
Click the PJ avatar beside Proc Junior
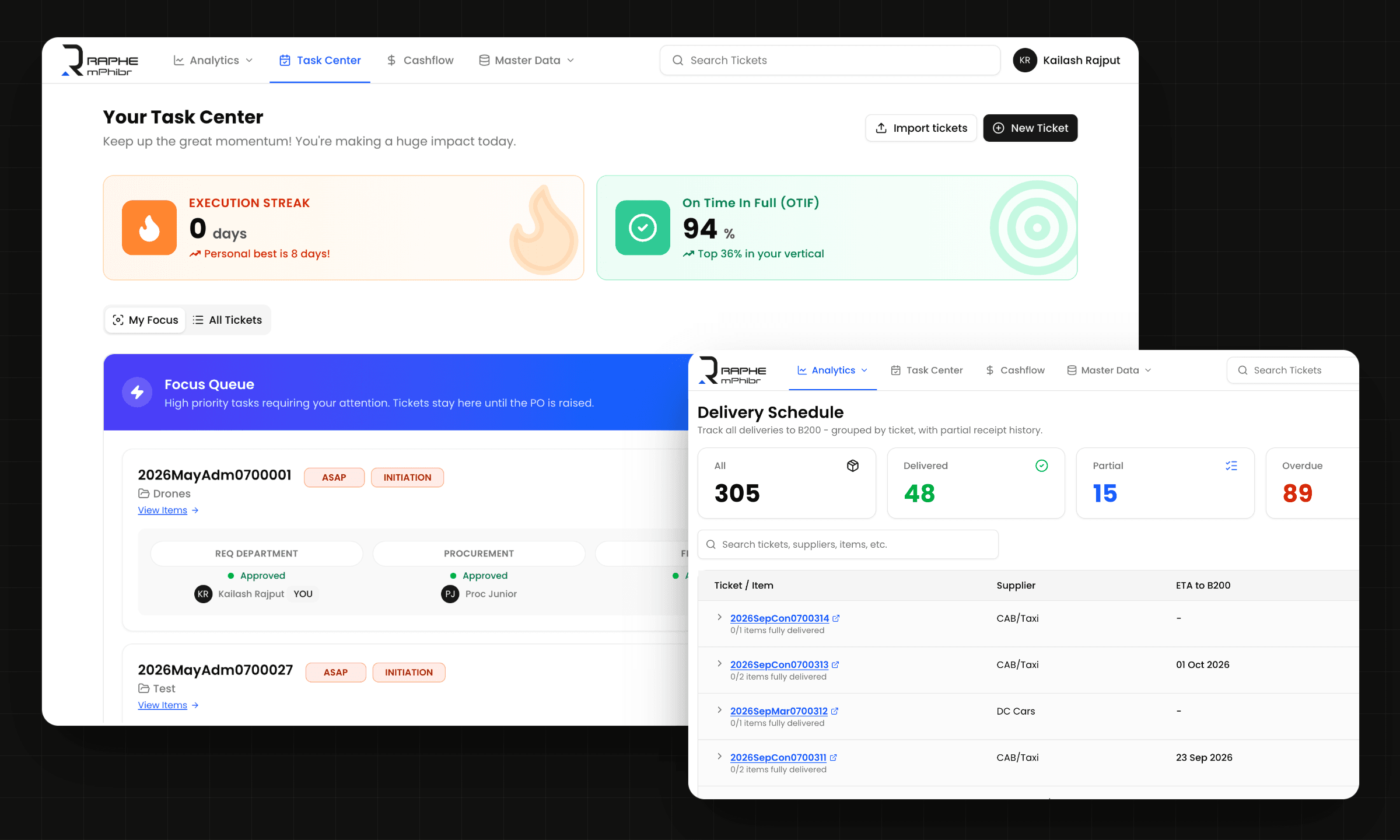[x=450, y=594]
